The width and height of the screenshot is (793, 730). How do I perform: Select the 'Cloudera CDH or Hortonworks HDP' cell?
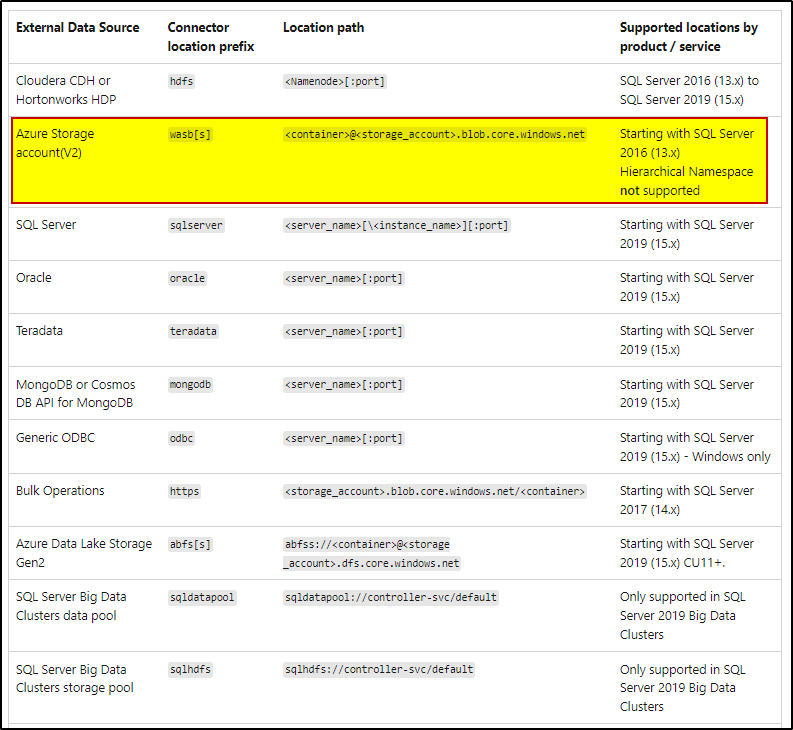pos(66,90)
